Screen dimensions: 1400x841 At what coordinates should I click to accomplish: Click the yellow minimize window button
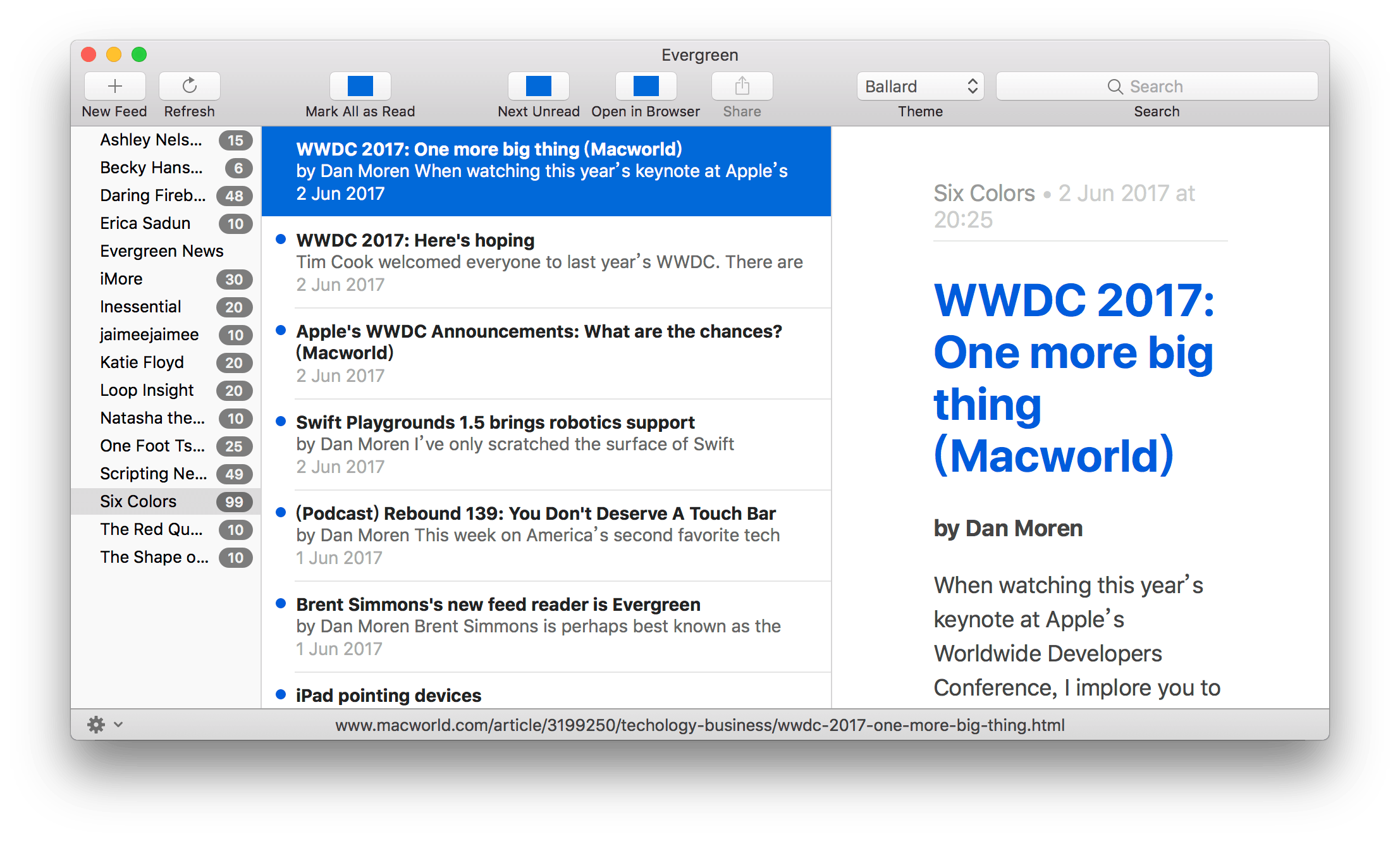point(114,55)
